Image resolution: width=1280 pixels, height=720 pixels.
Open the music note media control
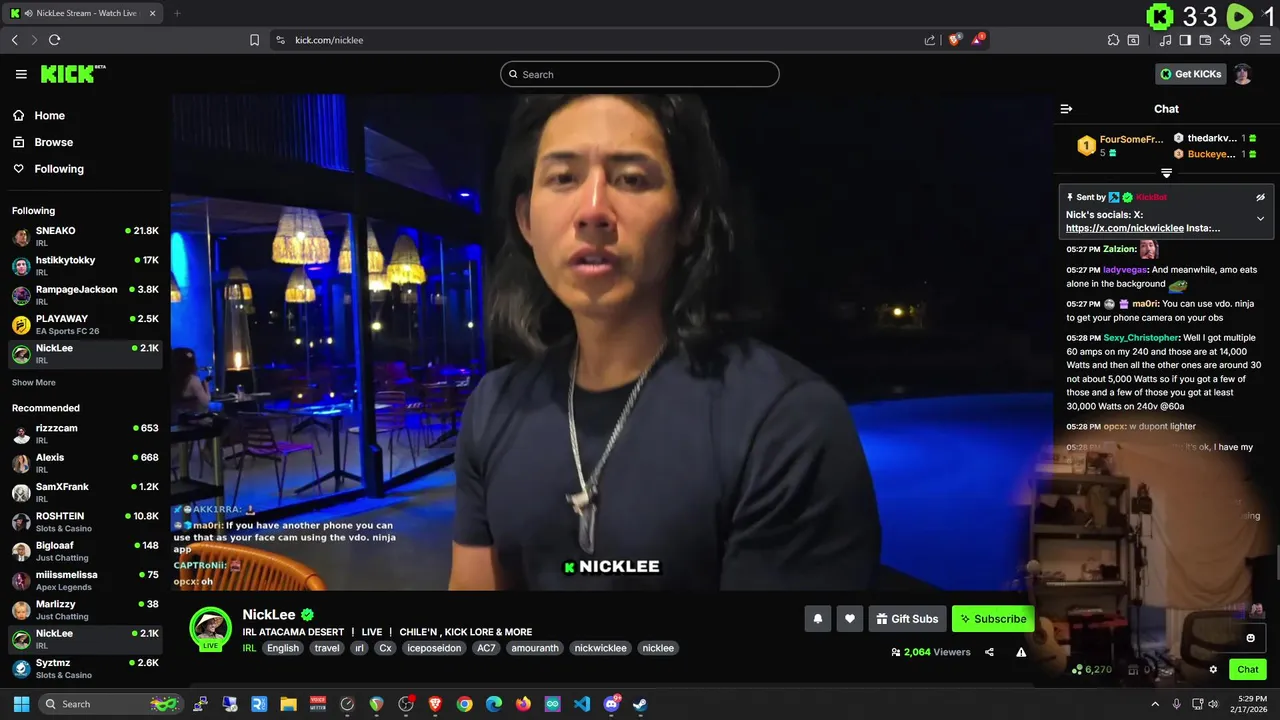1165,40
